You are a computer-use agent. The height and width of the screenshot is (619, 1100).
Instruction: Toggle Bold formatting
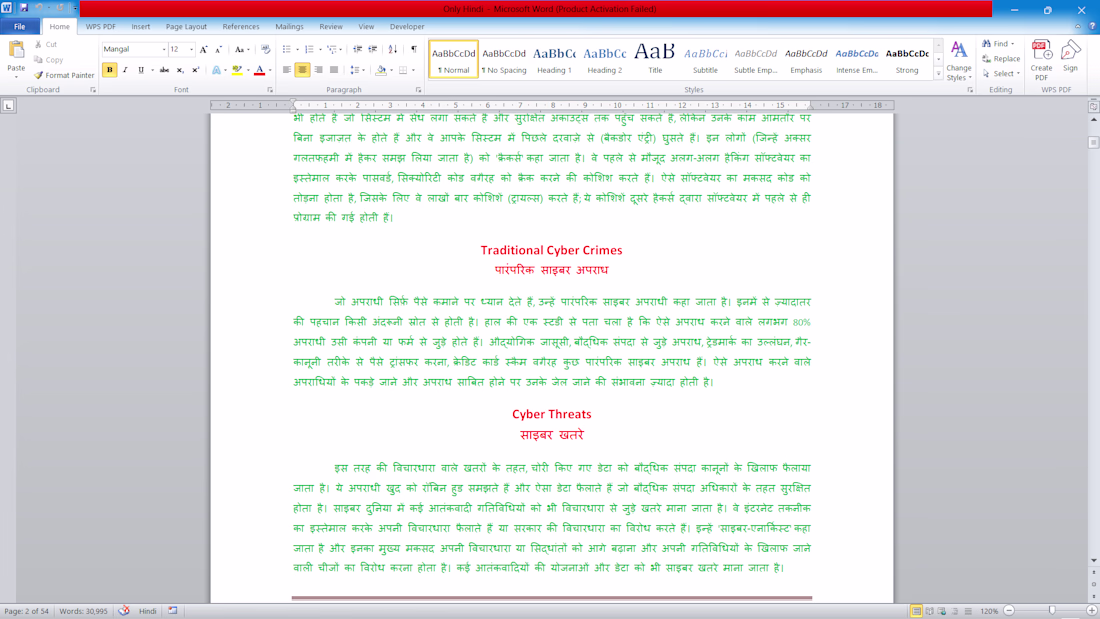109,70
